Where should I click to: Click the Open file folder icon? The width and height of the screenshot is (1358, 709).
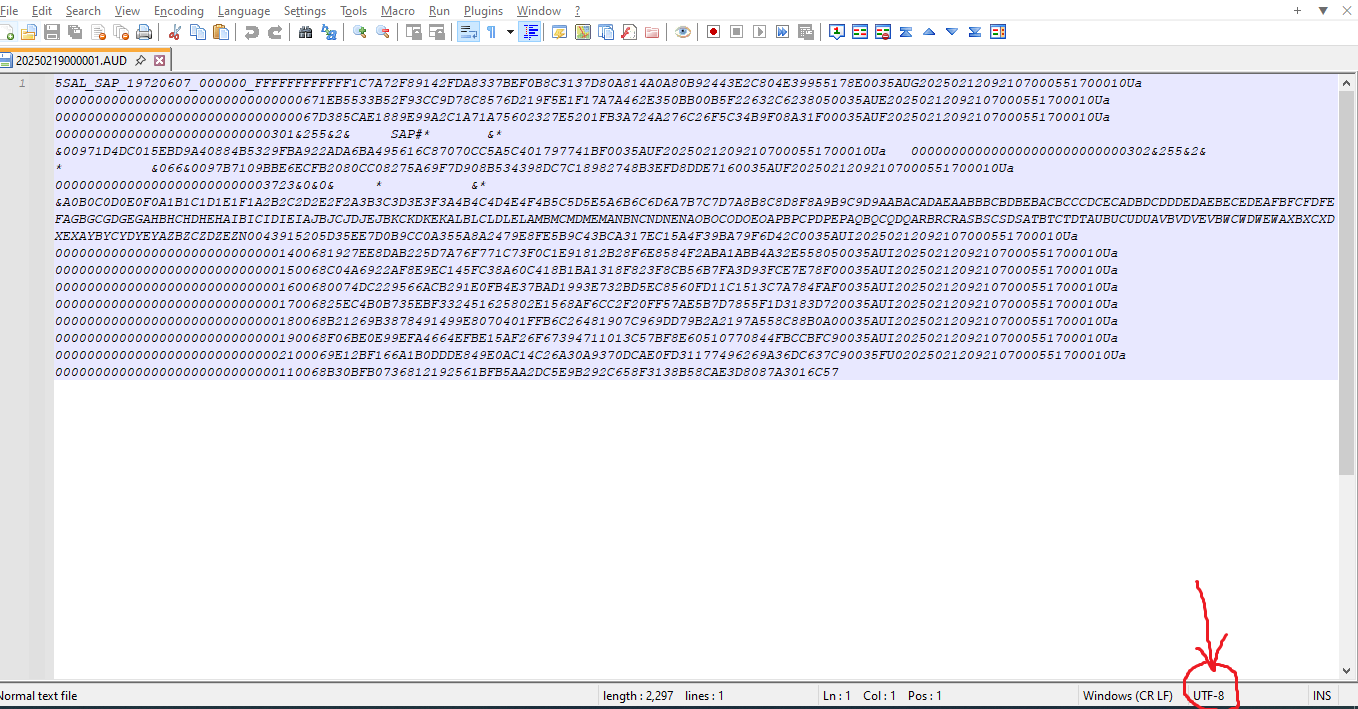(29, 32)
